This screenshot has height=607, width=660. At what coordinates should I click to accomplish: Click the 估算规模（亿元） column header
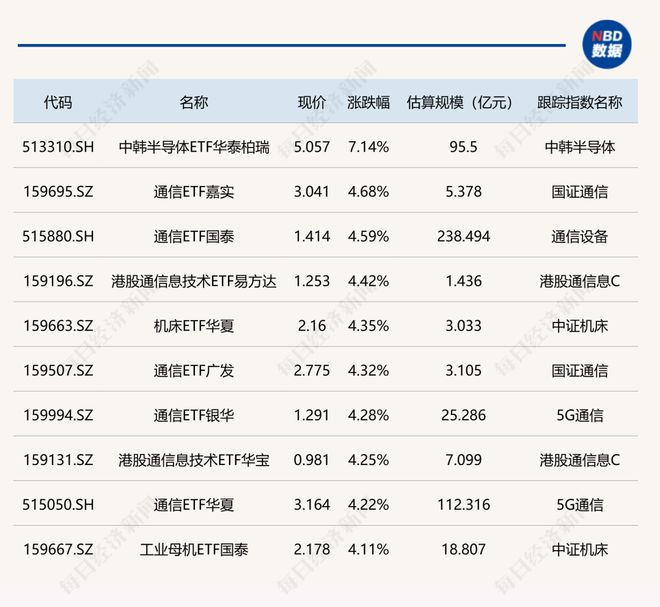460,102
